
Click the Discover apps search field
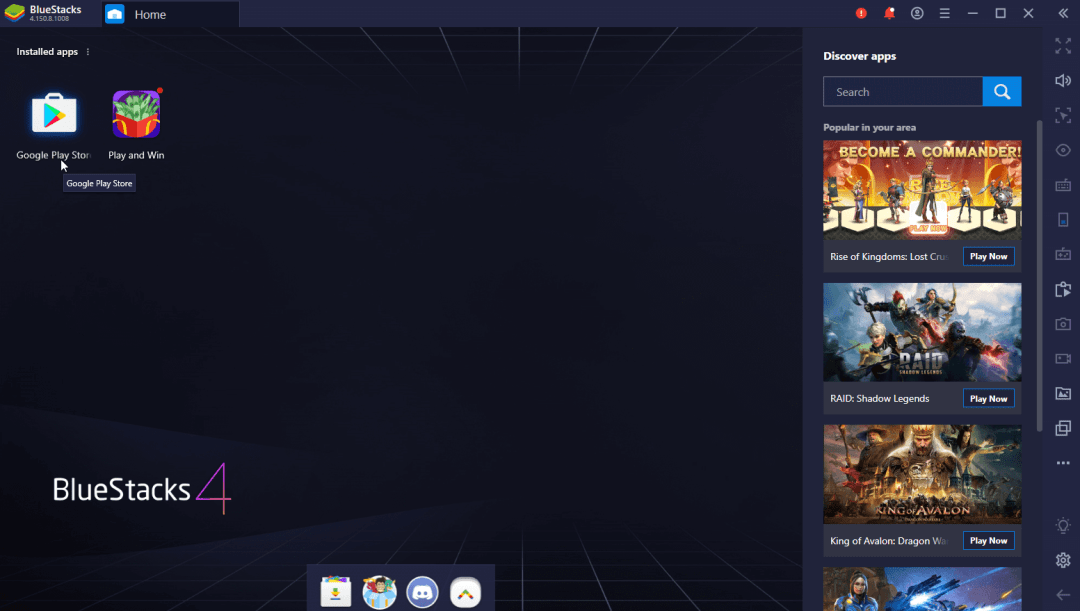pos(902,92)
